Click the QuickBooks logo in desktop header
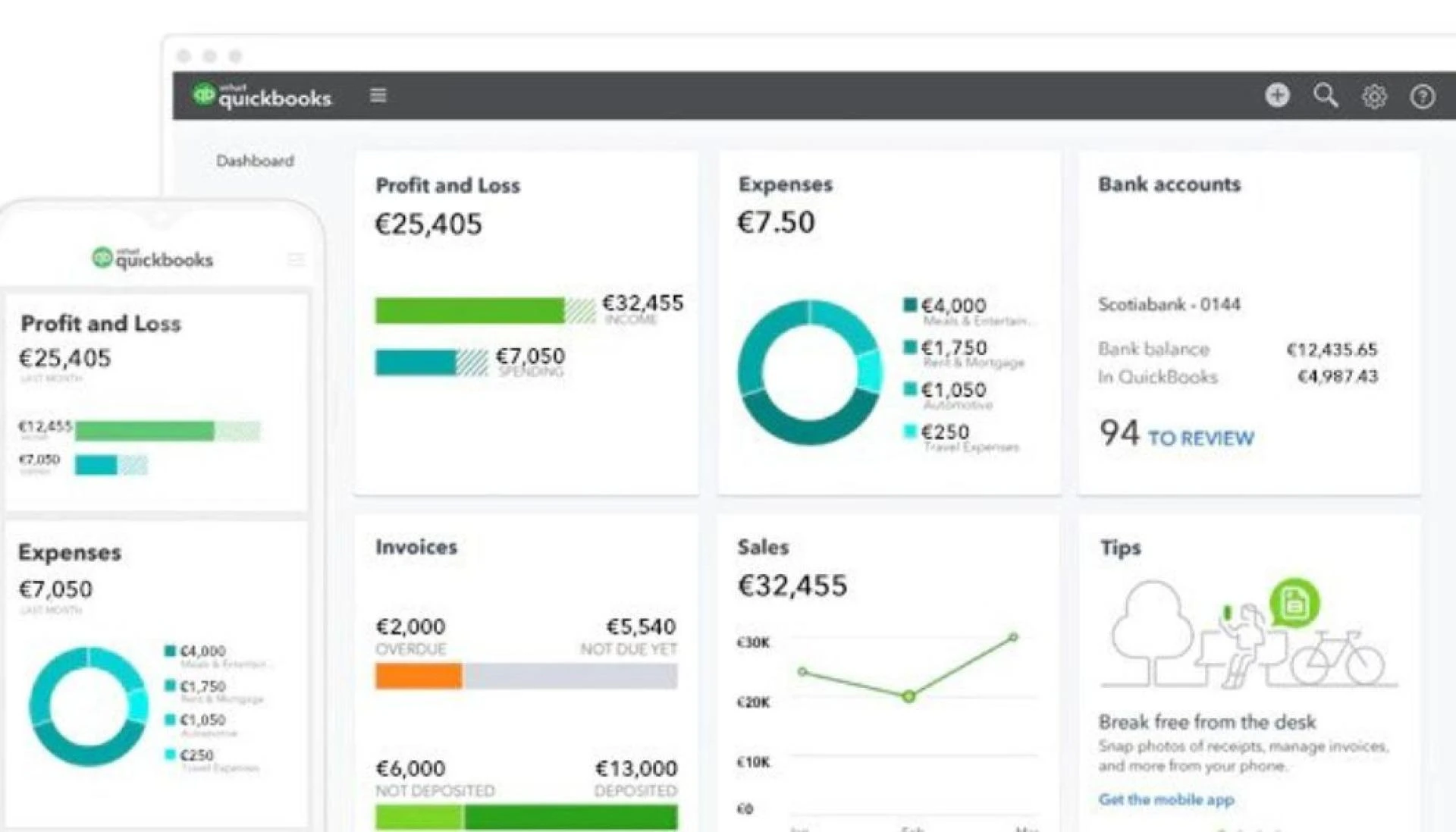This screenshot has width=1456, height=832. coord(262,96)
